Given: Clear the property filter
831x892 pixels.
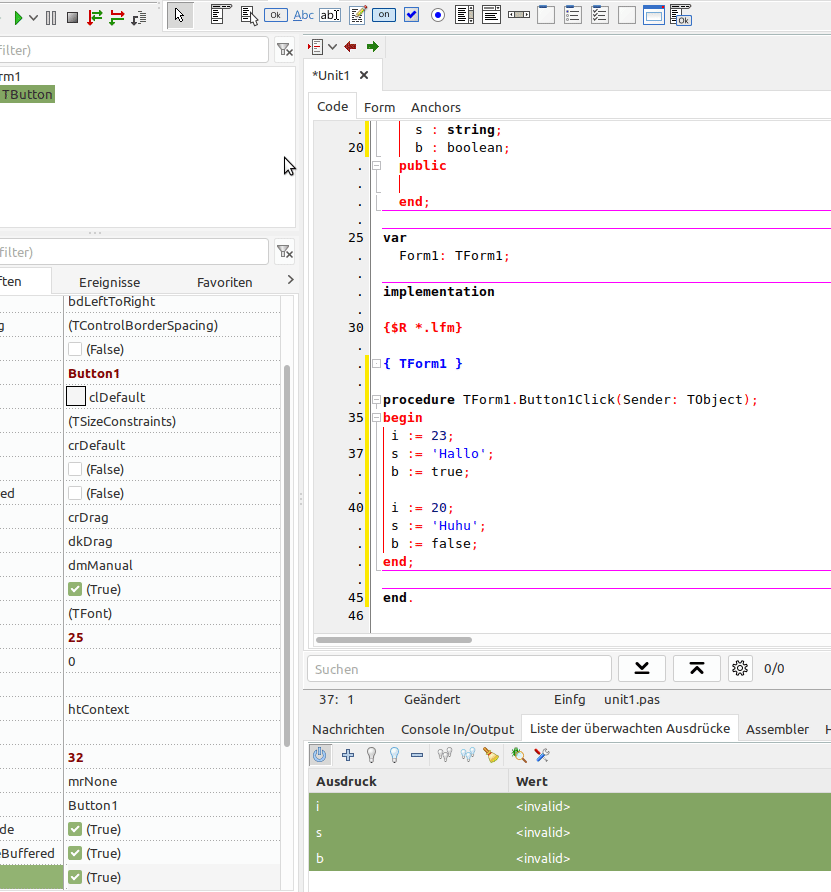Looking at the screenshot, I should point(284,251).
